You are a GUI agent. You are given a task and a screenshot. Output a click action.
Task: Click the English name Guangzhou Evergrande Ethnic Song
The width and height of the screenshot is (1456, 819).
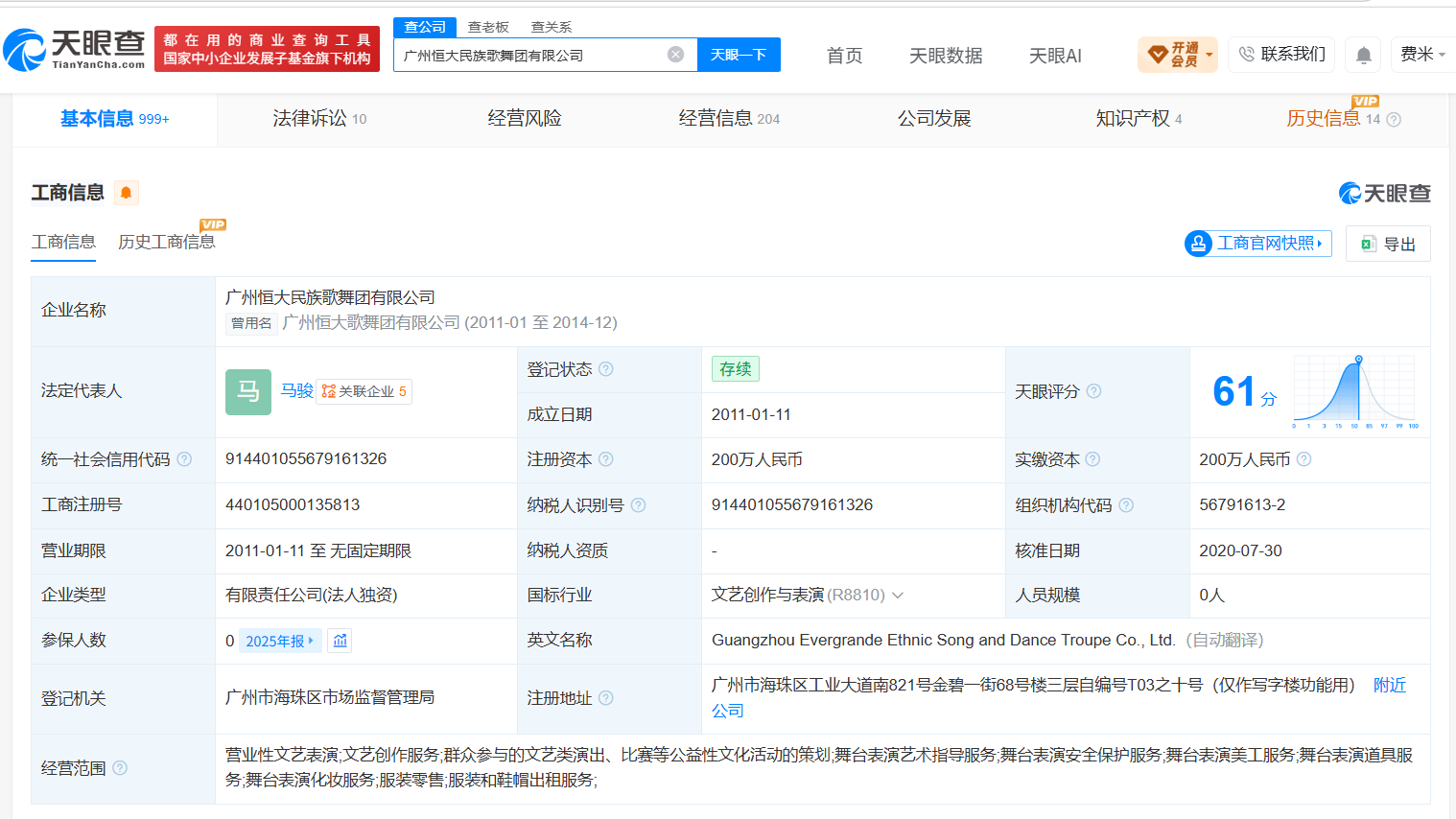[x=943, y=641]
